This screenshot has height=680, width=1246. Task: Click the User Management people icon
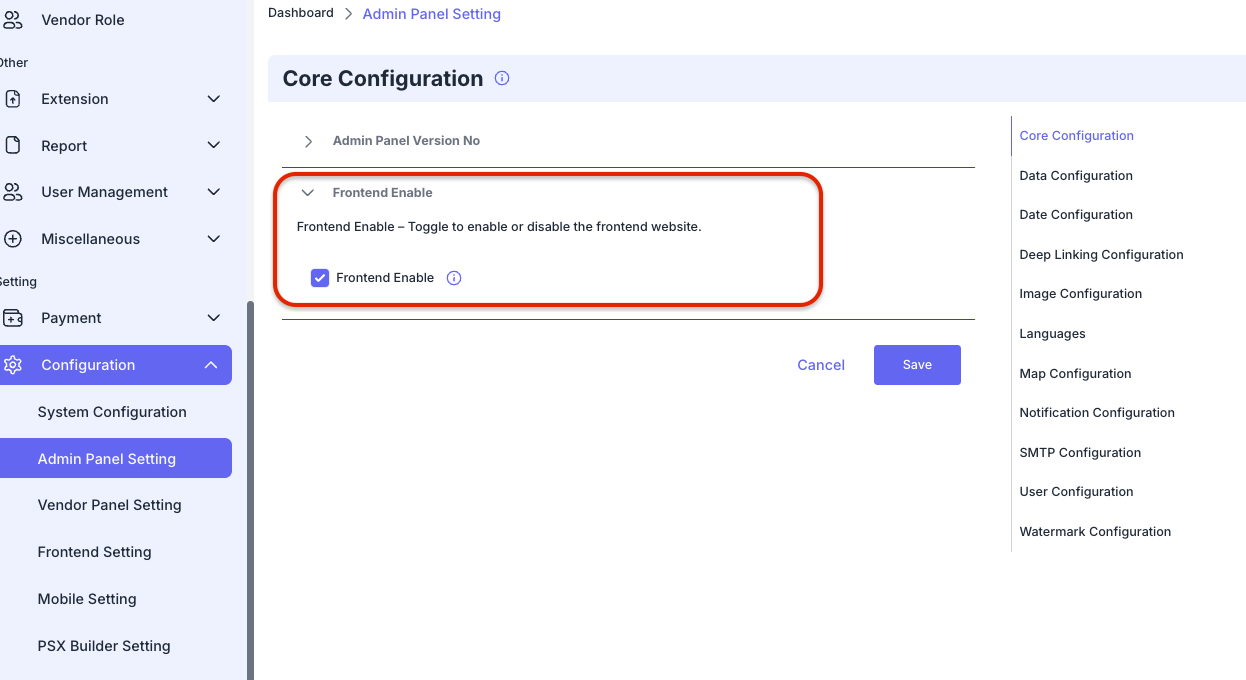tap(13, 192)
